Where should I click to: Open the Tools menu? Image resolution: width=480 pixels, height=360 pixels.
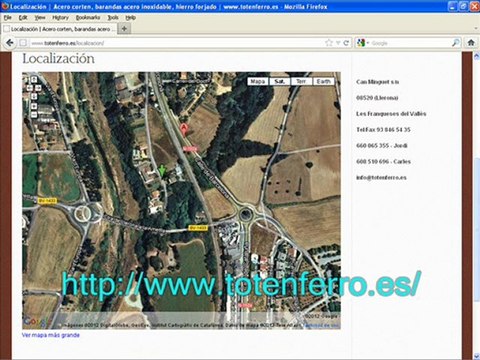click(113, 18)
